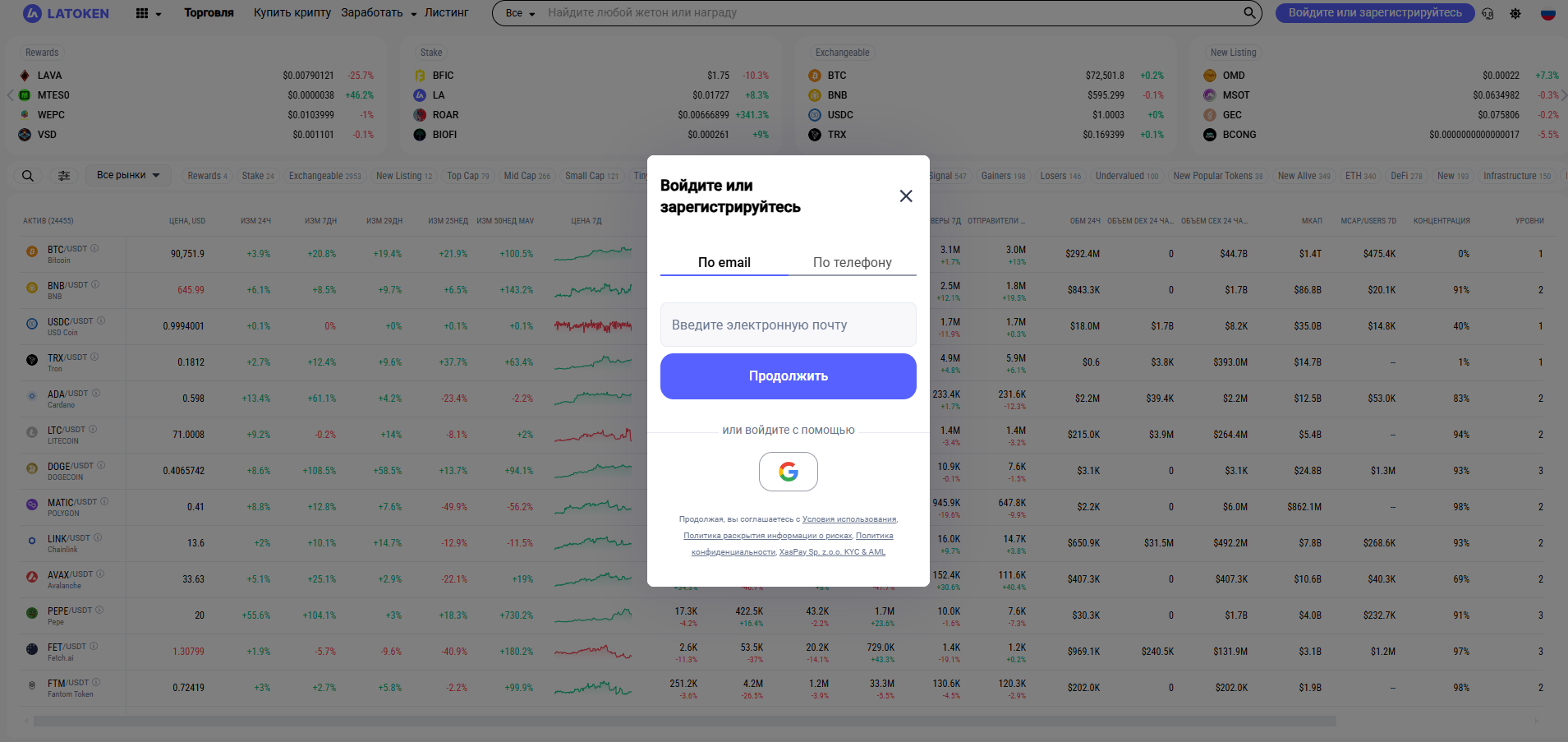Click the search magnifier icon in header

(1249, 13)
